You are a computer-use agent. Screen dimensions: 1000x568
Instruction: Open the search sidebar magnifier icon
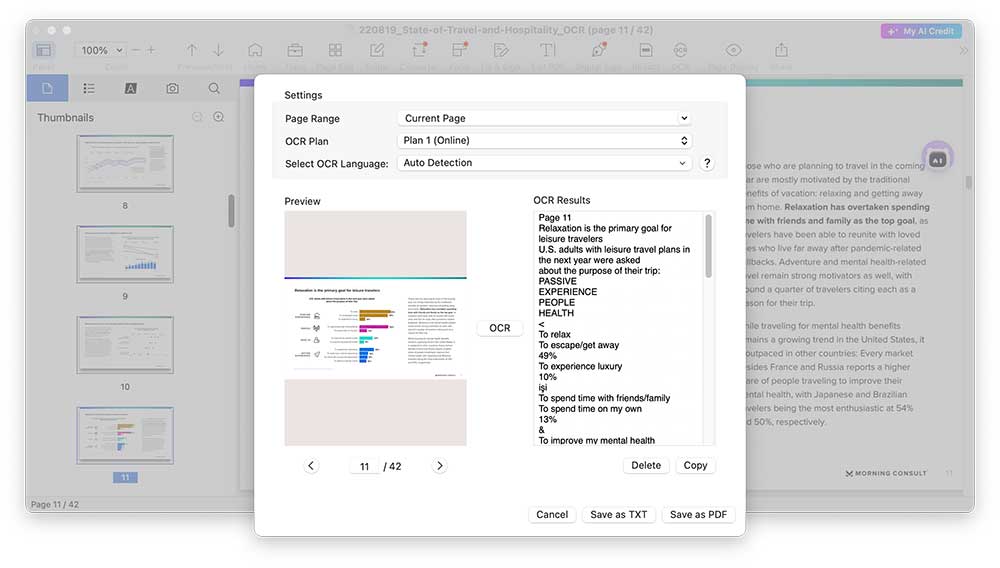(x=214, y=88)
